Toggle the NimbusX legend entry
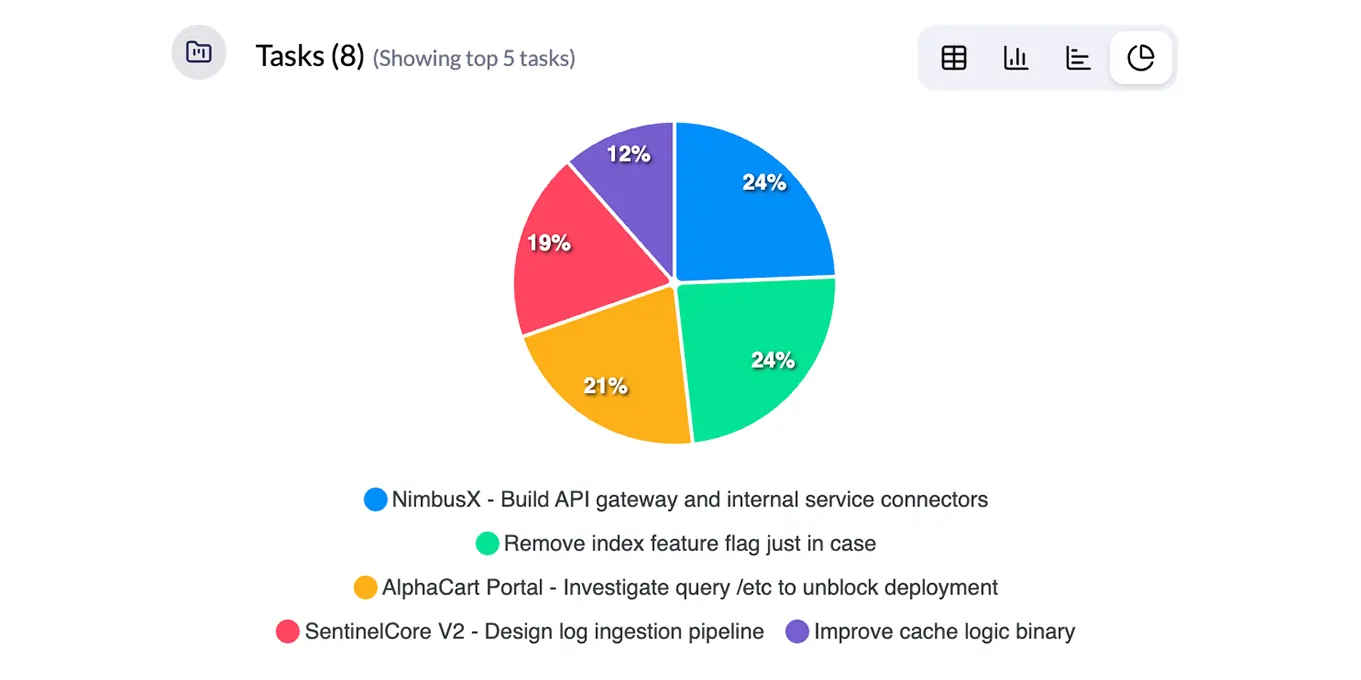 [x=680, y=499]
